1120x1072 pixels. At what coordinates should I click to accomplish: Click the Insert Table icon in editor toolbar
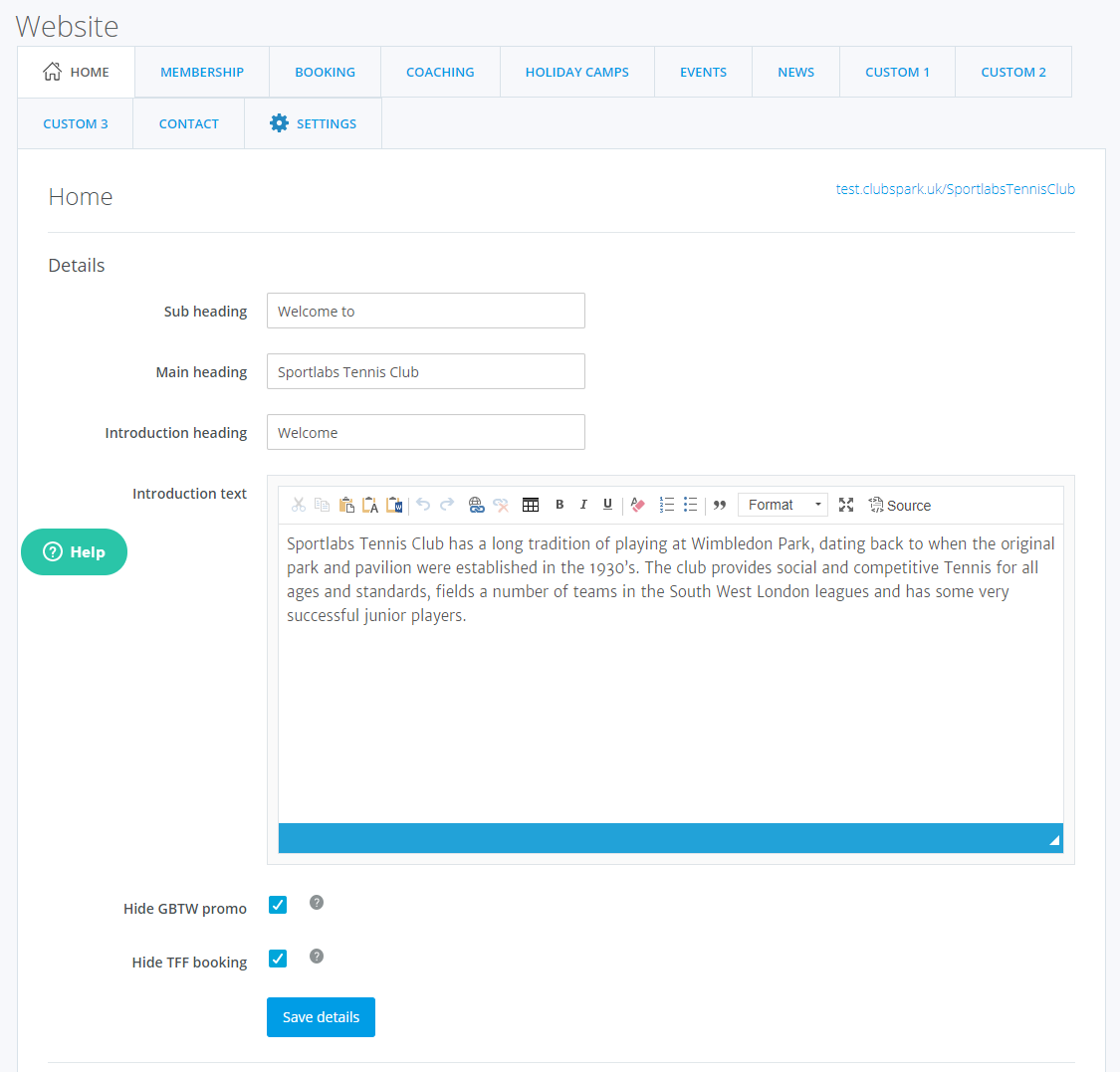(531, 505)
